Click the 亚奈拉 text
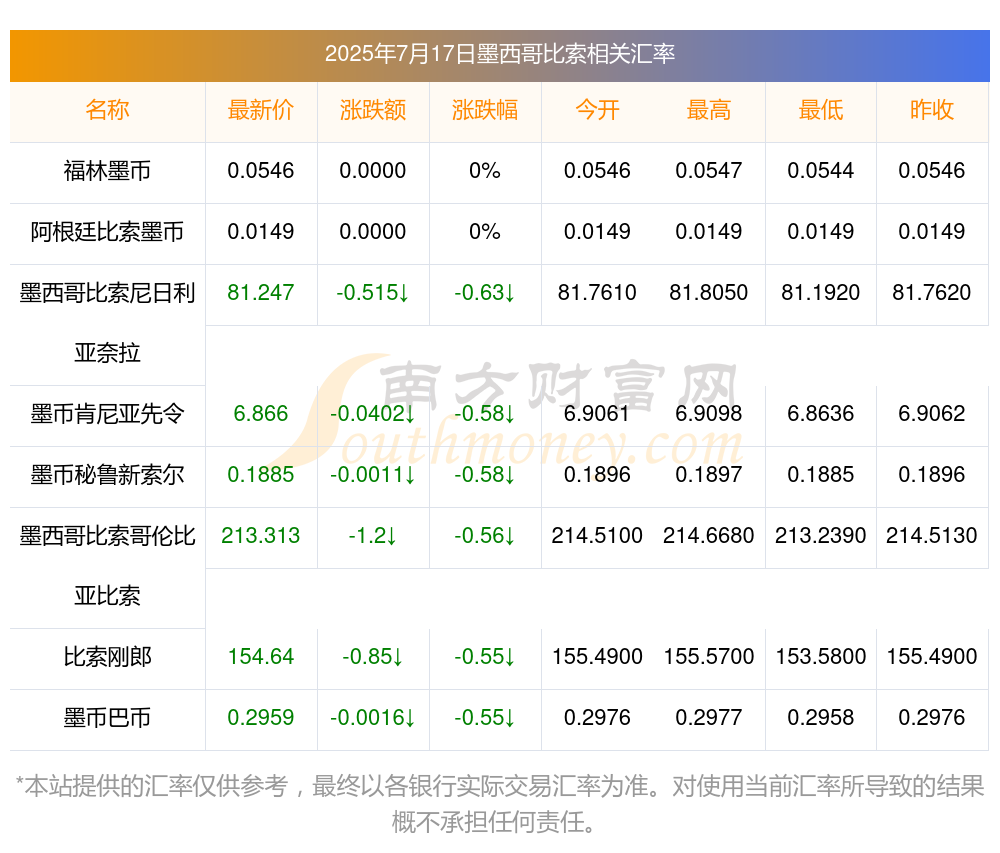This screenshot has width=1000, height=853. coord(107,353)
